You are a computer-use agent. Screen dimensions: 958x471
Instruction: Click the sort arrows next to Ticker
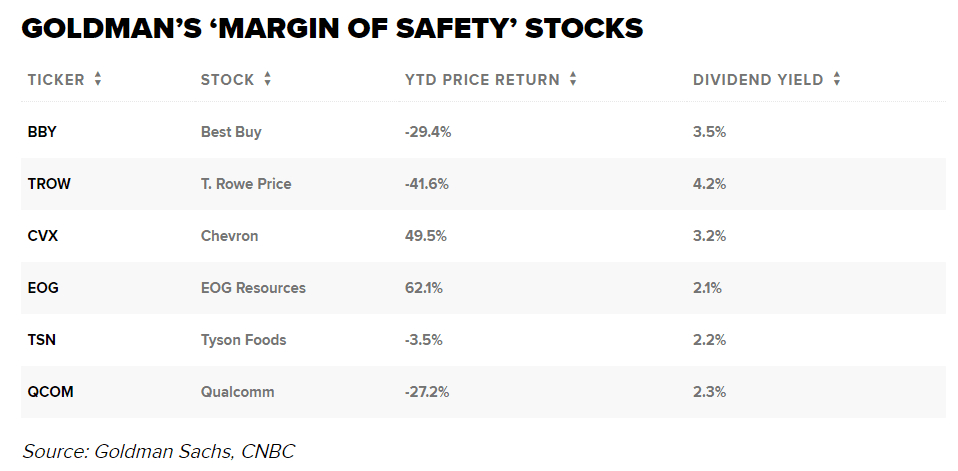point(98,80)
